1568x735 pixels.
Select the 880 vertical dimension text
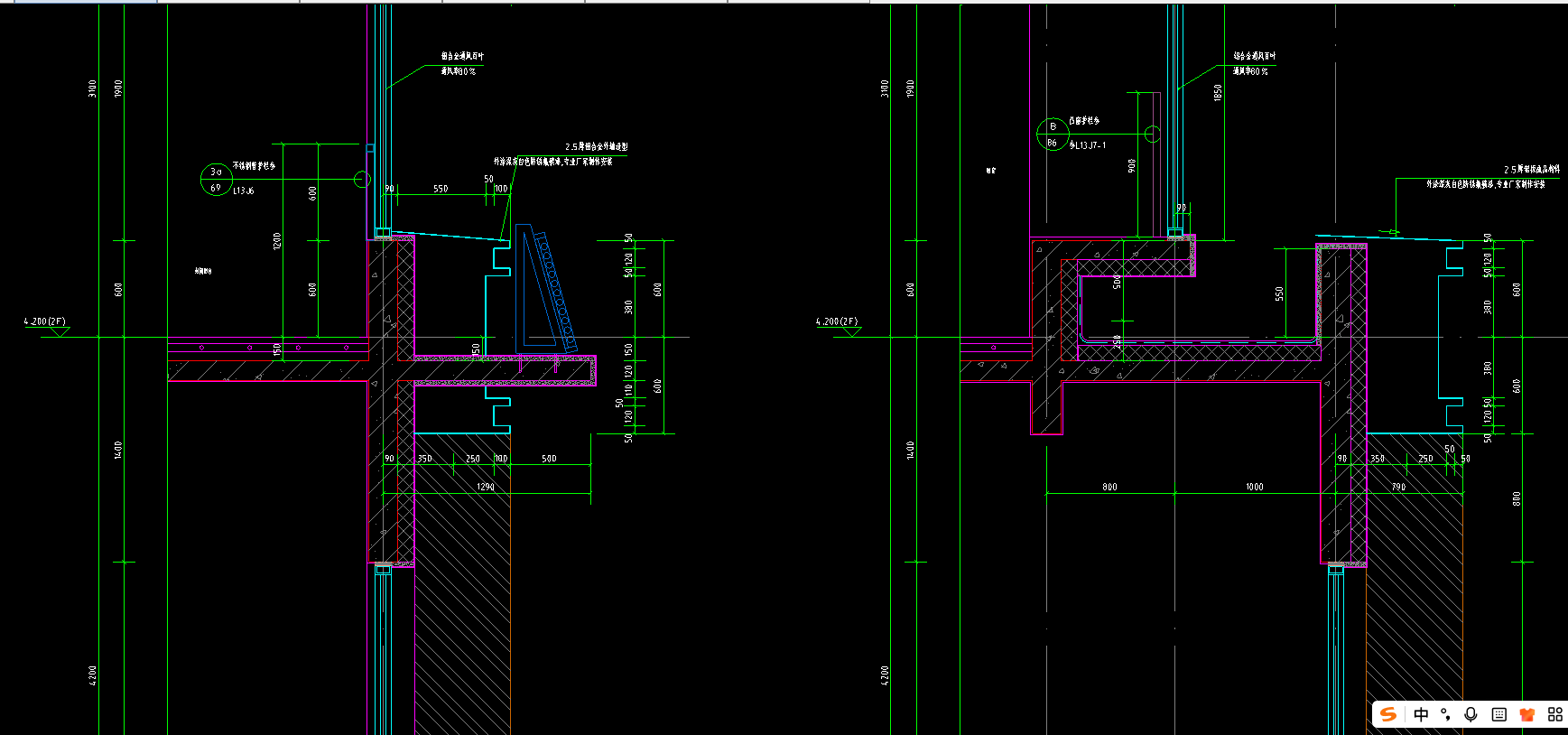click(x=1517, y=498)
